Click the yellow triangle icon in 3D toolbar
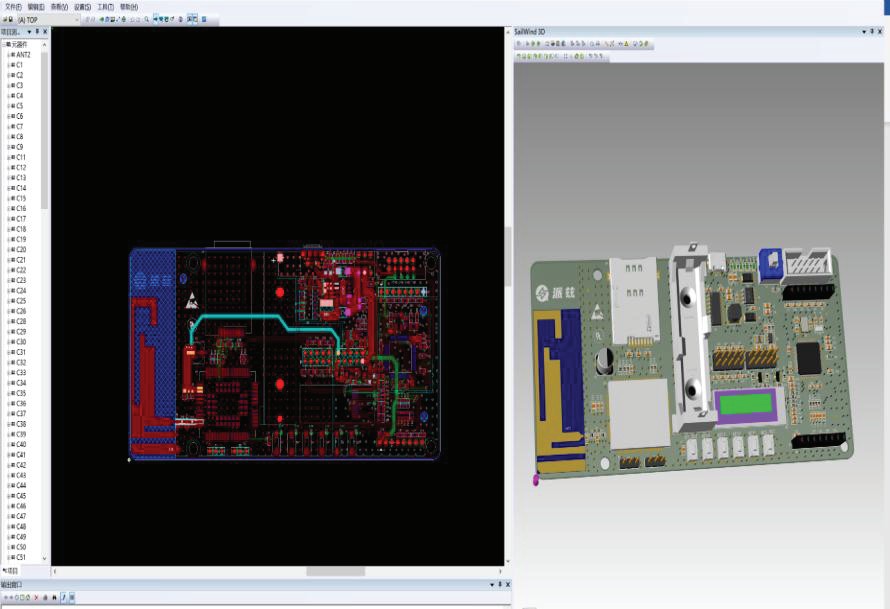This screenshot has height=609, width=890. 624,44
